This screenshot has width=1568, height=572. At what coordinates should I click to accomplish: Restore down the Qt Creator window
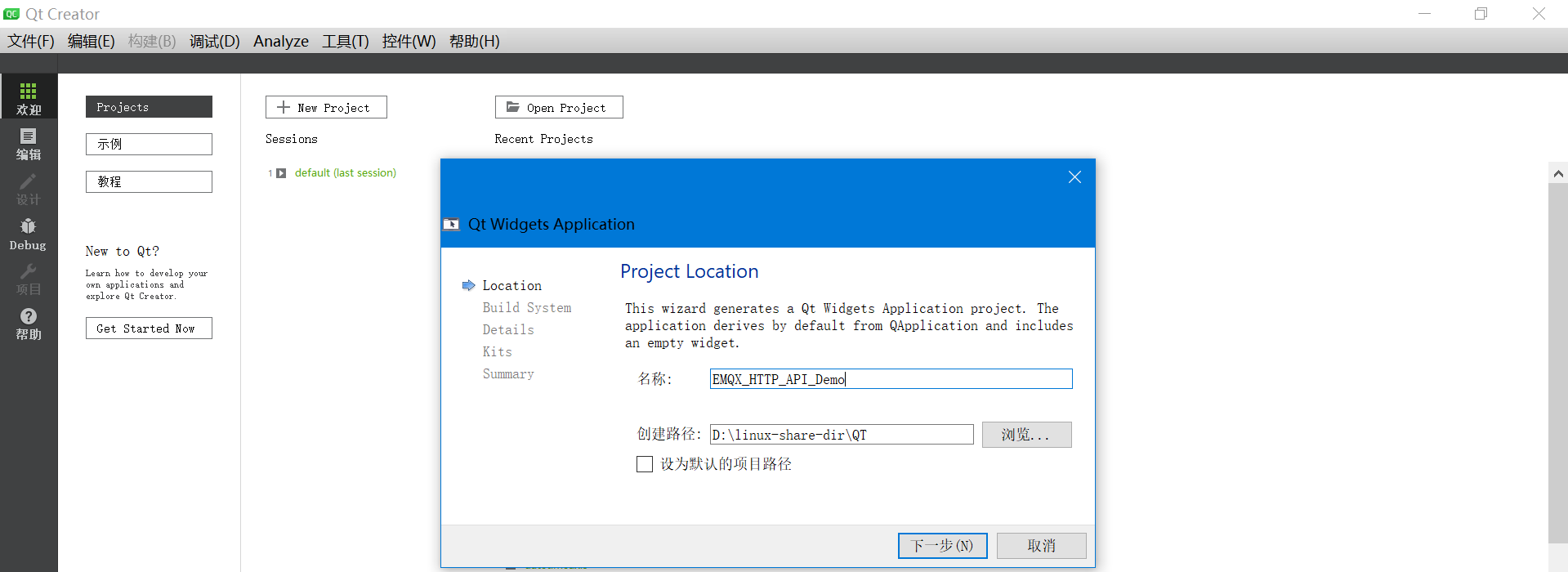(x=1481, y=14)
